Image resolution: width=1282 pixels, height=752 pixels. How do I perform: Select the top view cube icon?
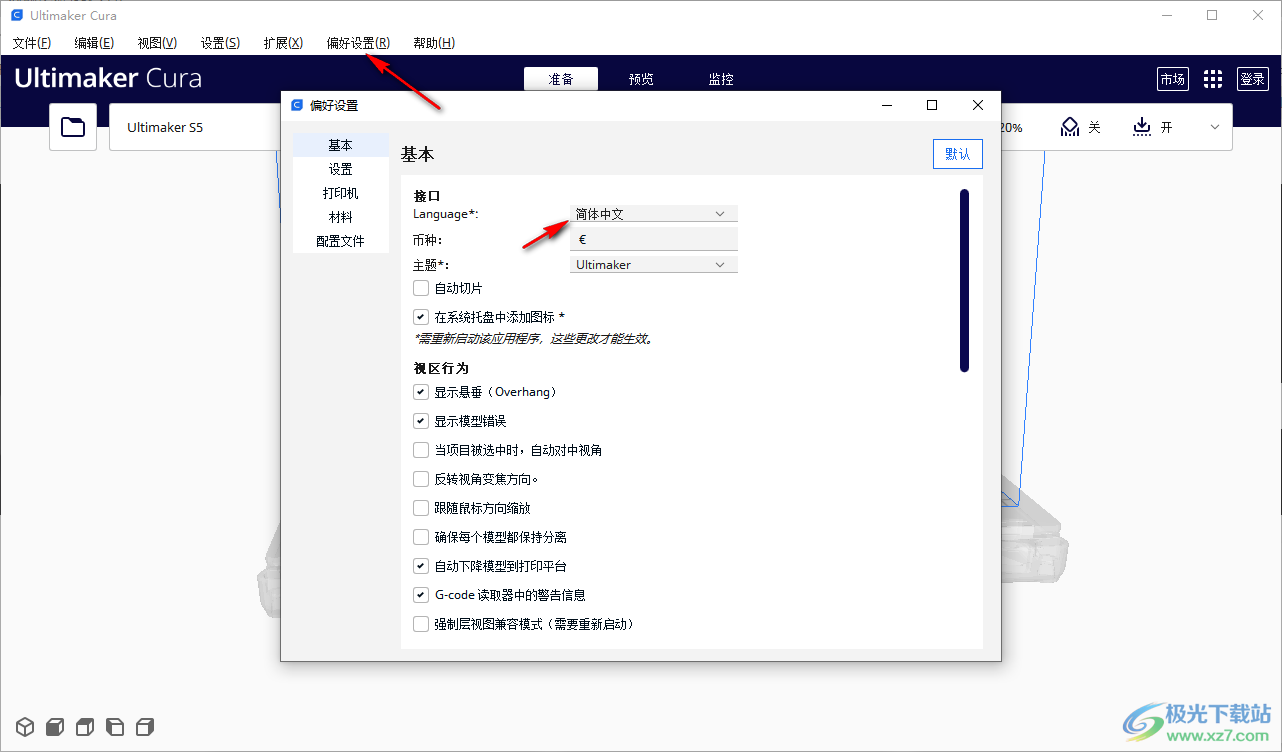click(x=85, y=726)
